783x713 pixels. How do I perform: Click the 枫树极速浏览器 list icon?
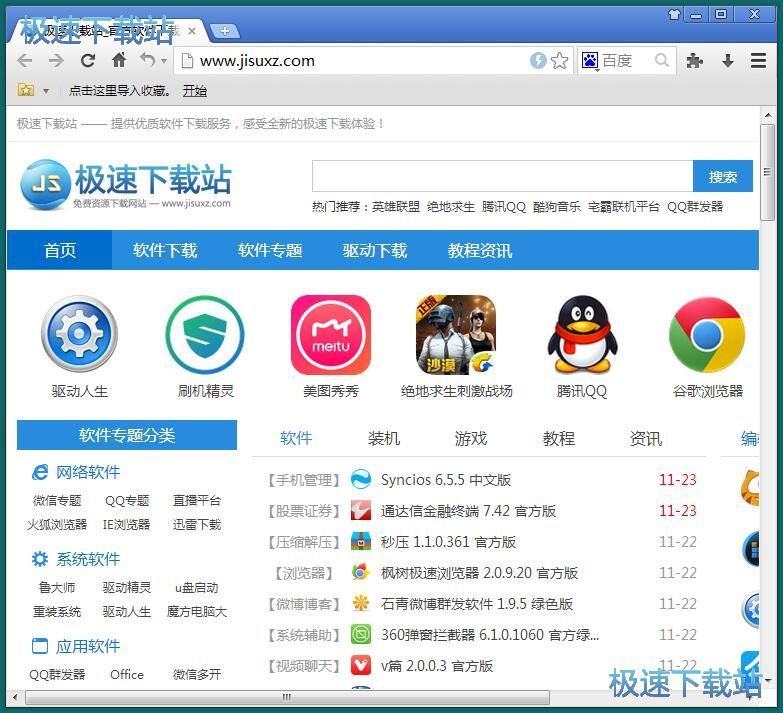[361, 573]
